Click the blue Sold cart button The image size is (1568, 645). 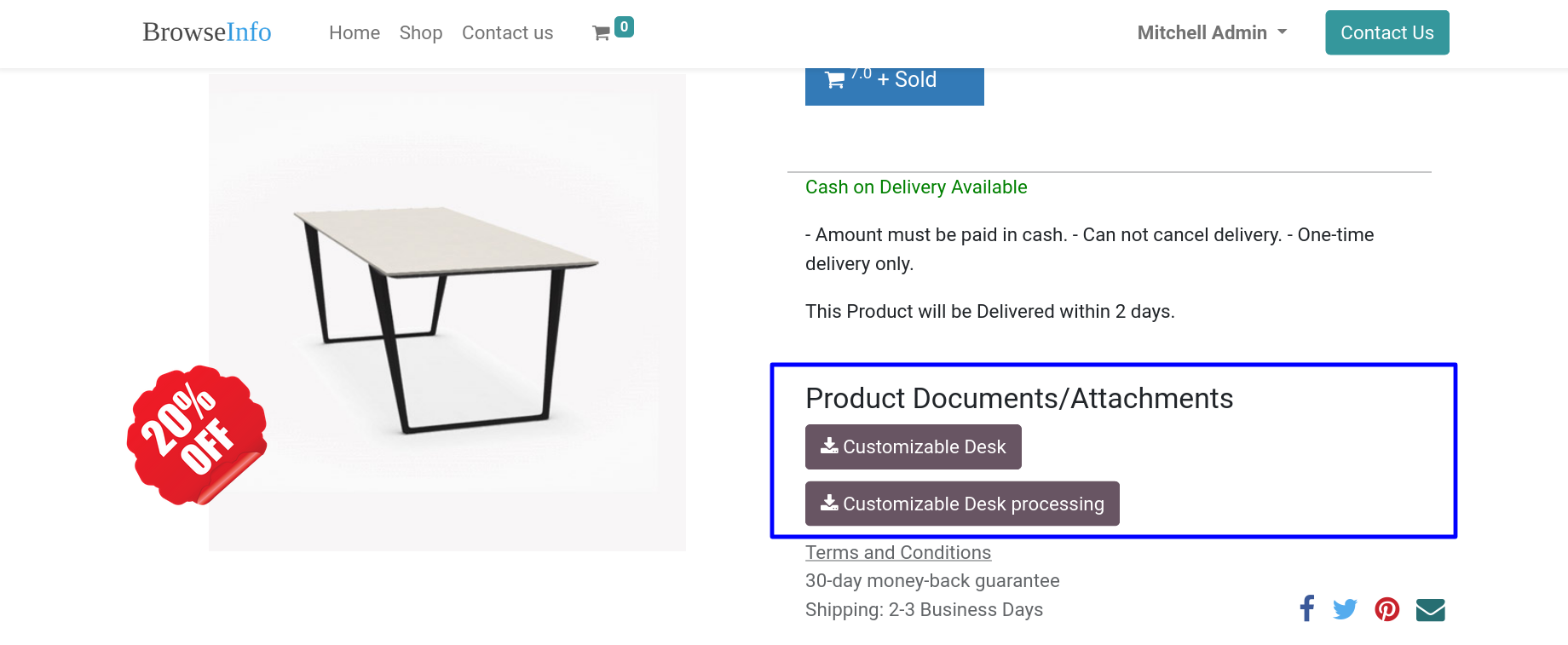pyautogui.click(x=895, y=86)
